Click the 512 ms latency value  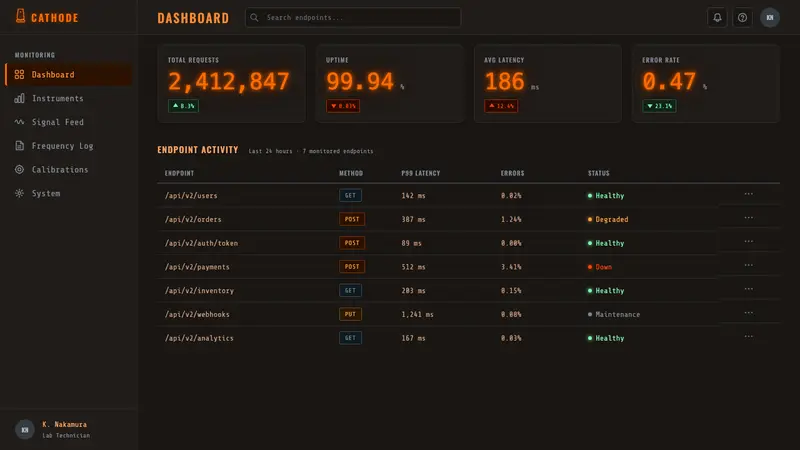click(413, 267)
